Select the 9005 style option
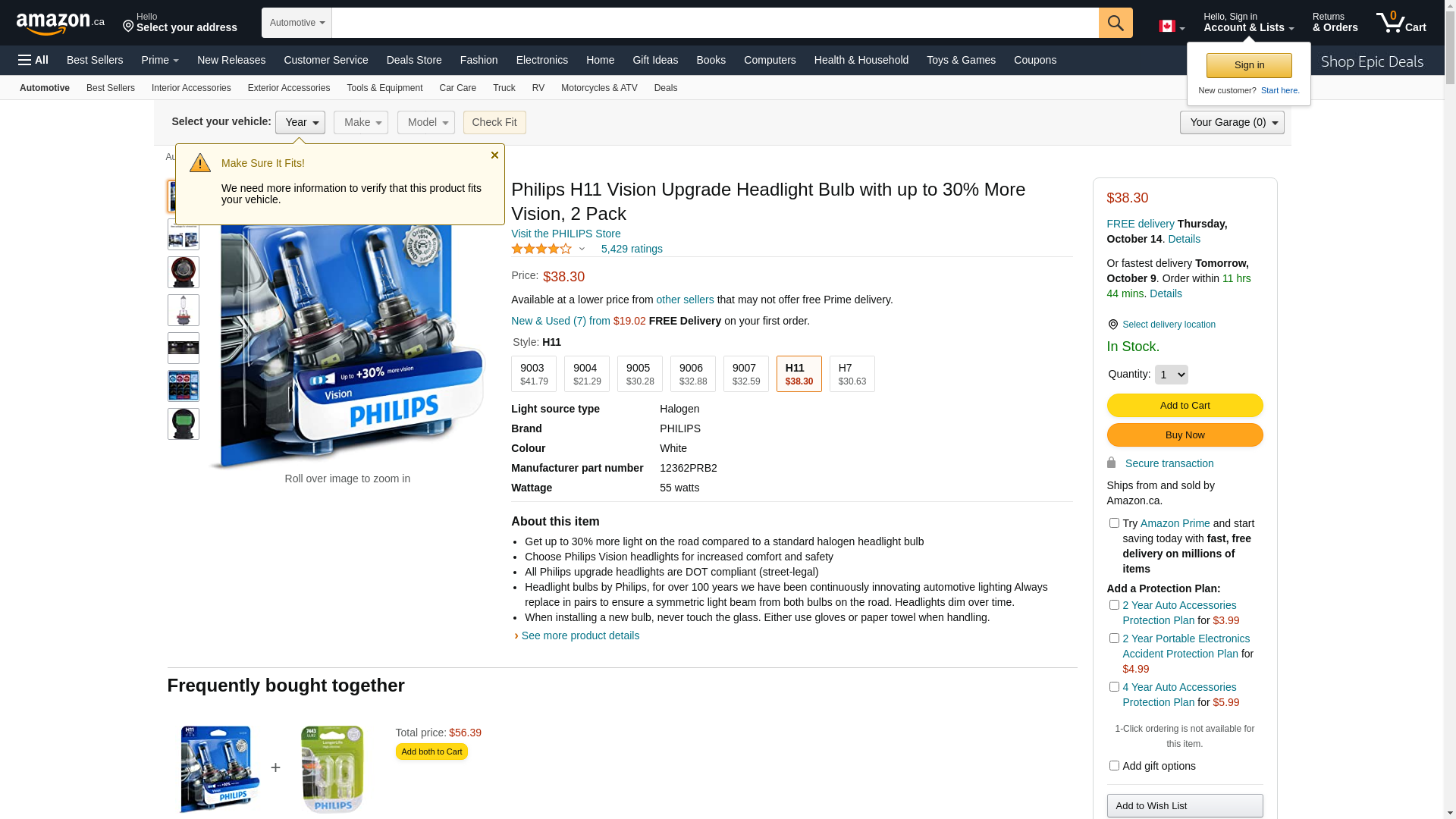 (x=640, y=374)
